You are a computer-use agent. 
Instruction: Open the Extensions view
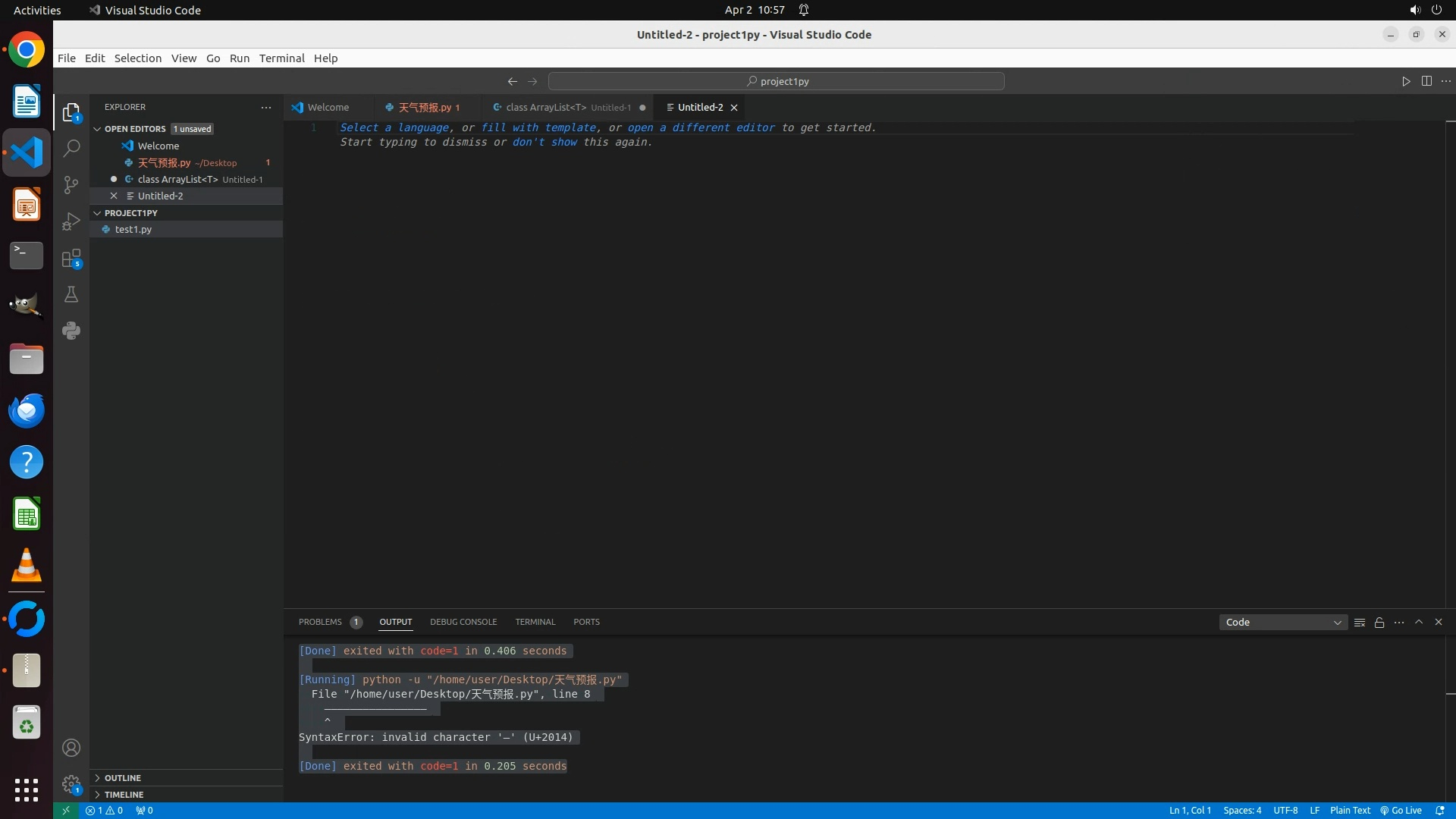pyautogui.click(x=71, y=258)
